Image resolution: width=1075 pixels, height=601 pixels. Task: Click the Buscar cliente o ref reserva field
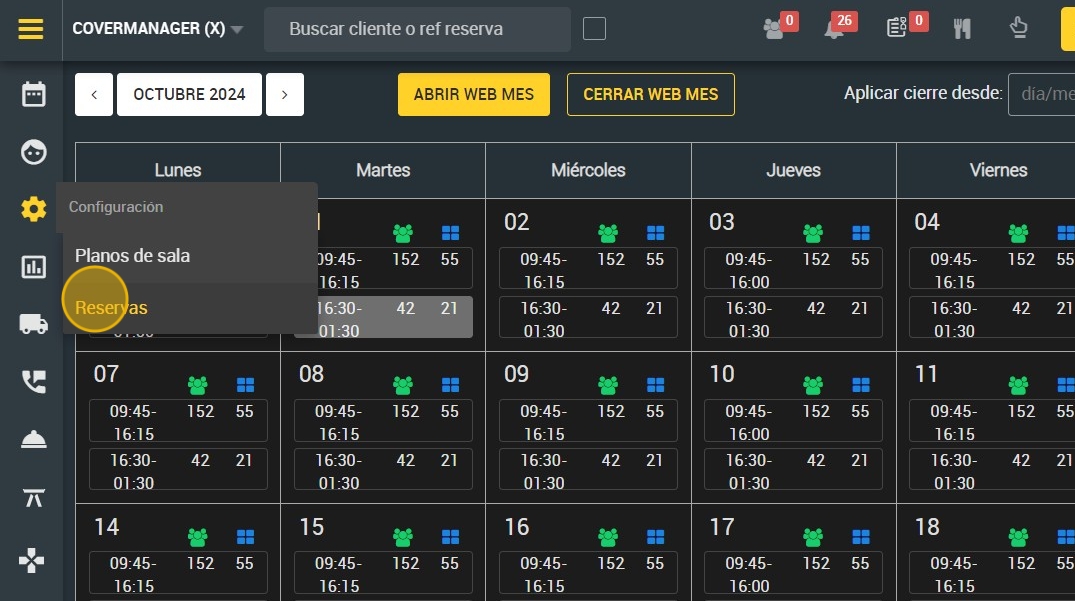417,29
